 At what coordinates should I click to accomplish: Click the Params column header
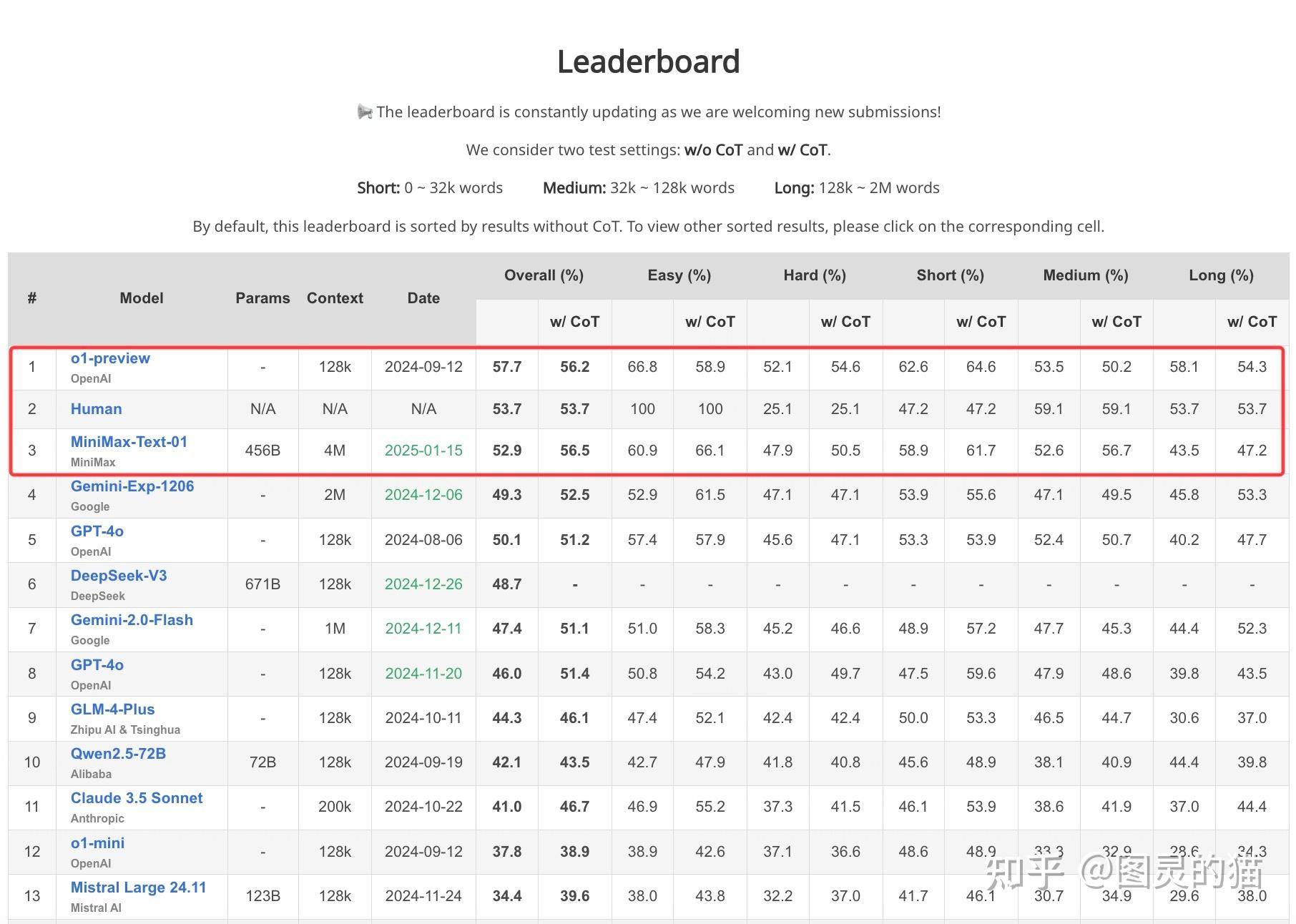262,298
